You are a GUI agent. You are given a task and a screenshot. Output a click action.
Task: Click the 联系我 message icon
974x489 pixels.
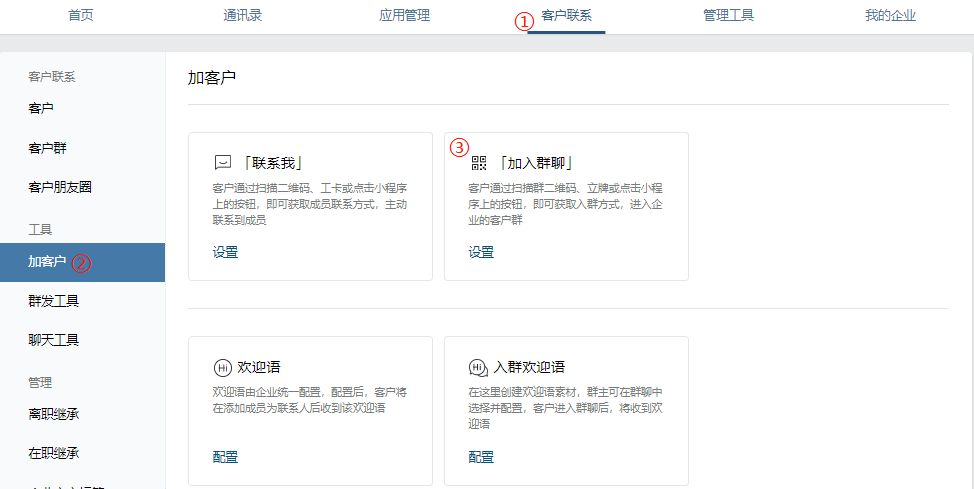pos(222,163)
